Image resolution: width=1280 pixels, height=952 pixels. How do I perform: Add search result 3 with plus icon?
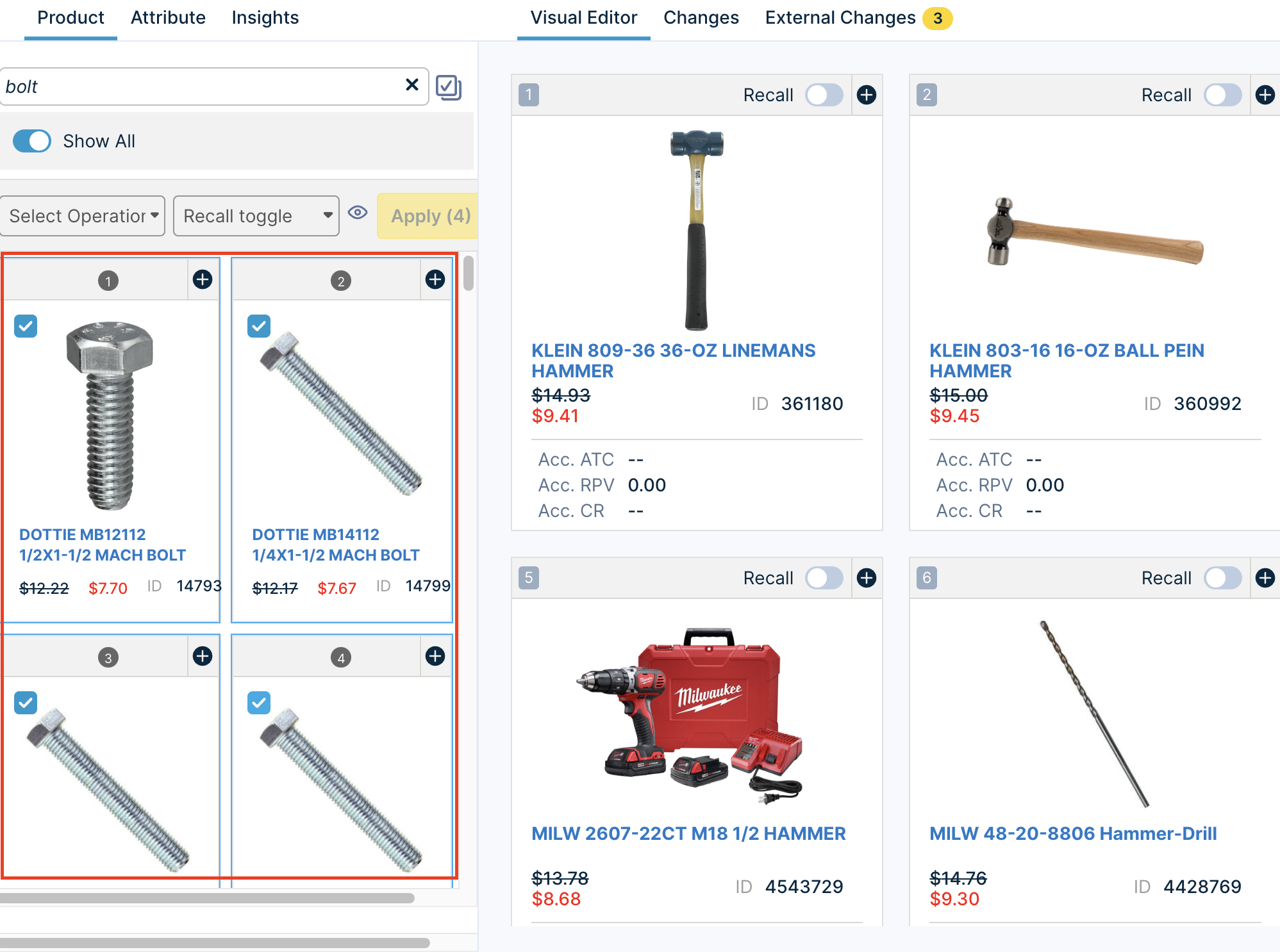(x=203, y=656)
